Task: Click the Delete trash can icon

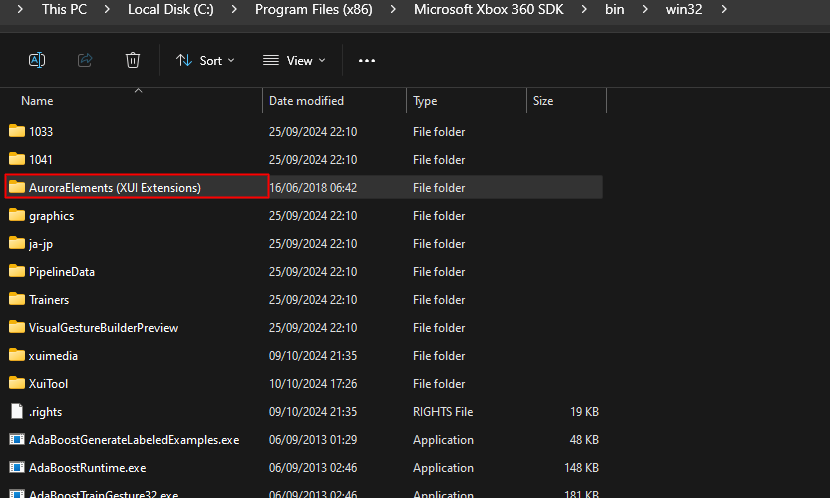Action: pos(133,60)
